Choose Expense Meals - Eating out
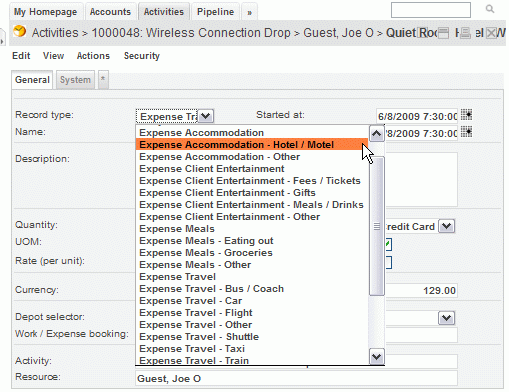509x392 pixels. [x=252, y=241]
